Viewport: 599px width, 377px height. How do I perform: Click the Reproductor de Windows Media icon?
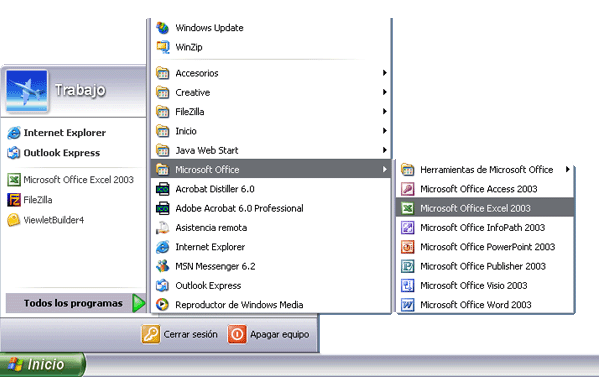tap(163, 304)
